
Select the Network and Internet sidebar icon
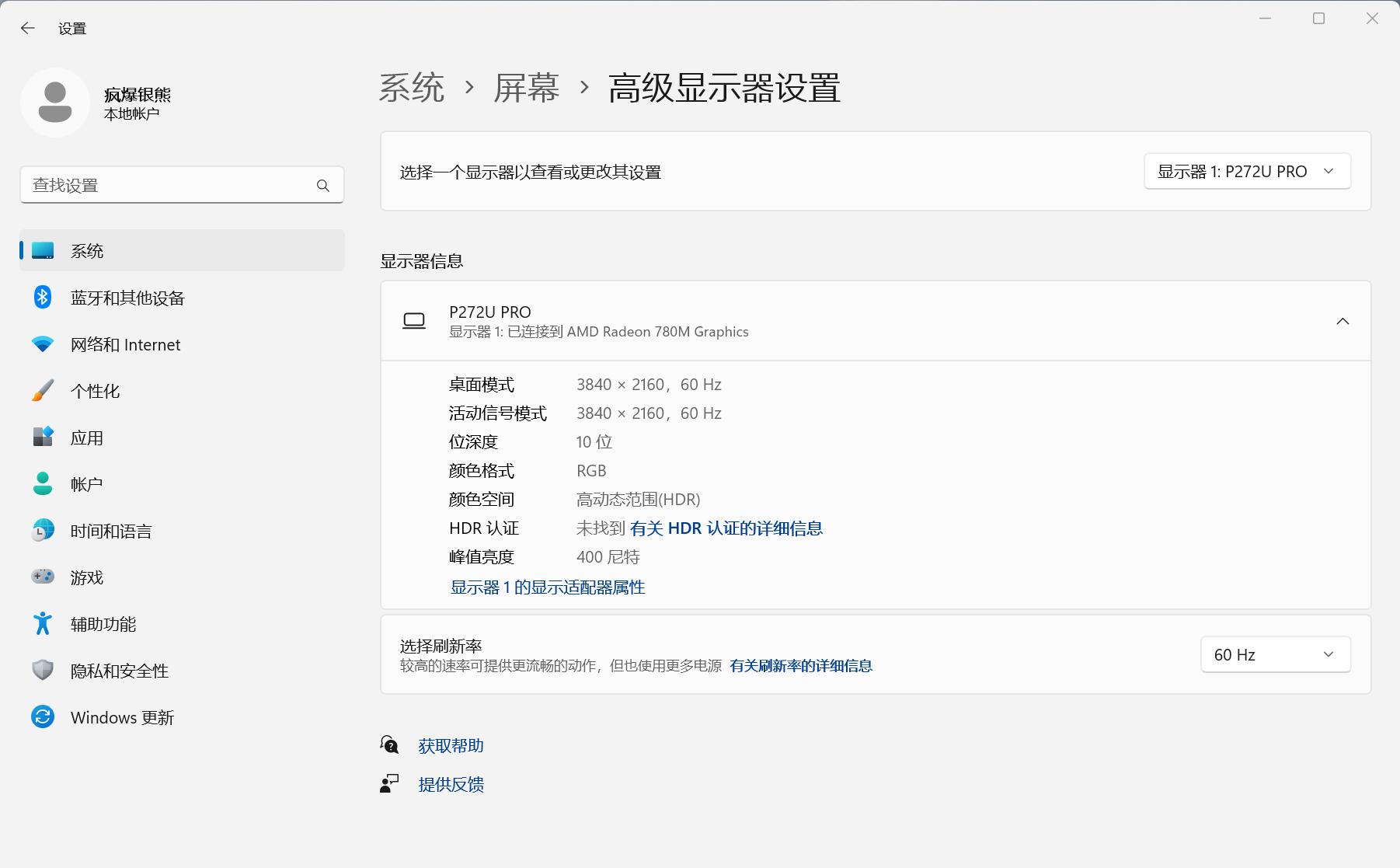pos(43,344)
